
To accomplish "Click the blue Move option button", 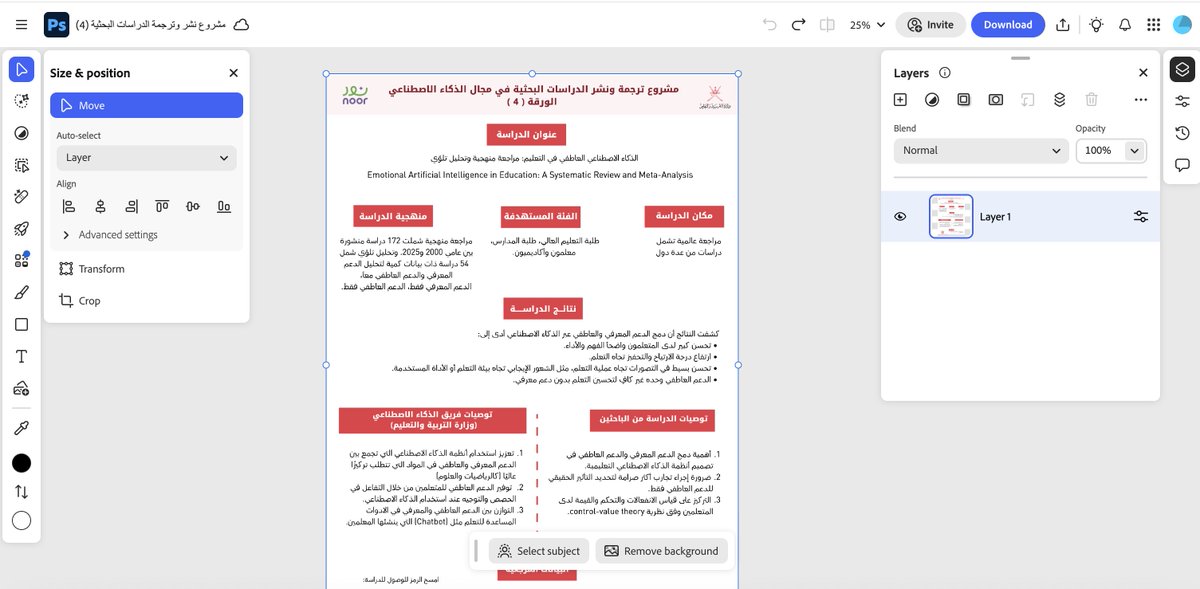I will [147, 105].
